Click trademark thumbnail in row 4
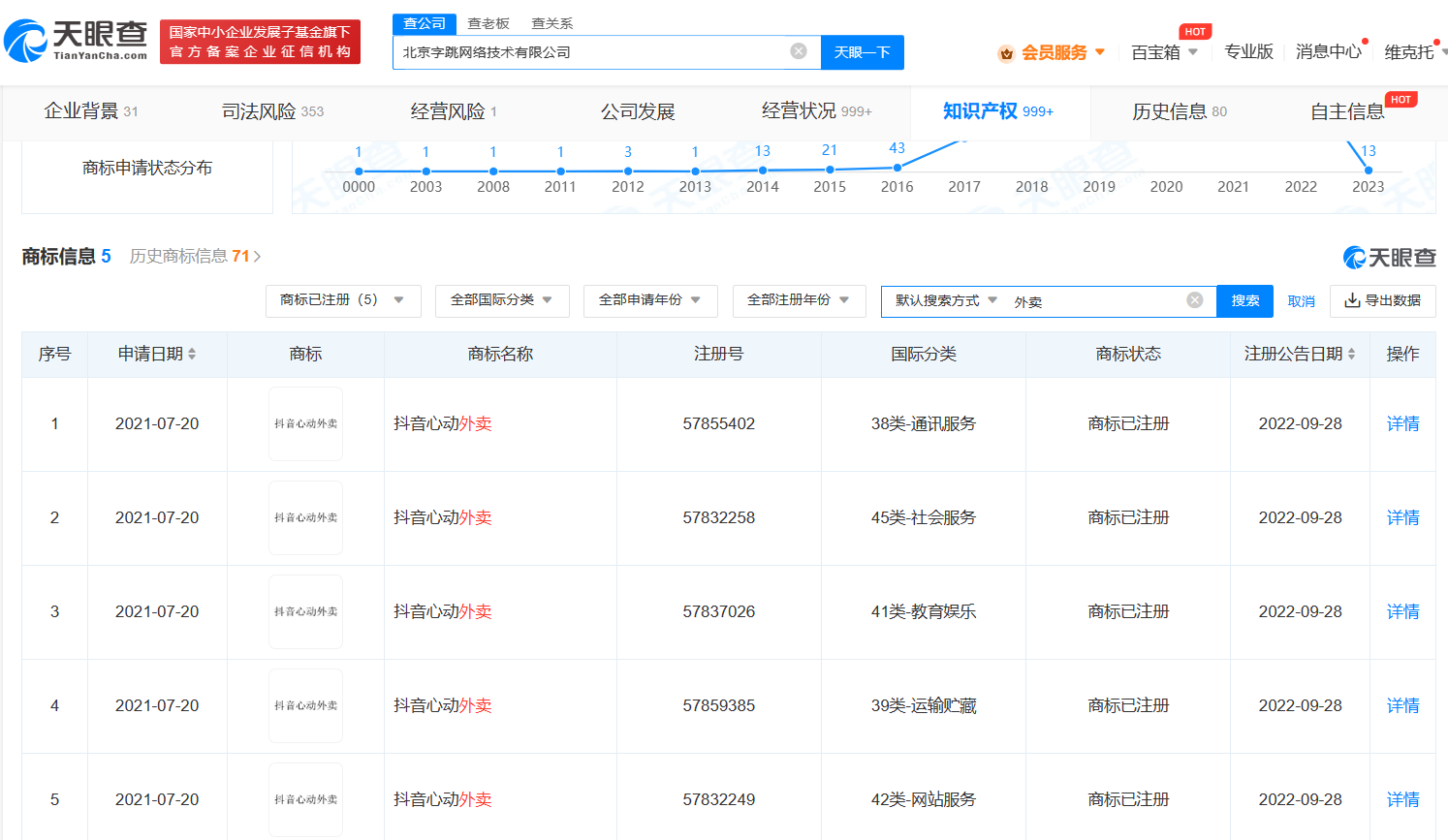This screenshot has width=1448, height=840. [305, 705]
